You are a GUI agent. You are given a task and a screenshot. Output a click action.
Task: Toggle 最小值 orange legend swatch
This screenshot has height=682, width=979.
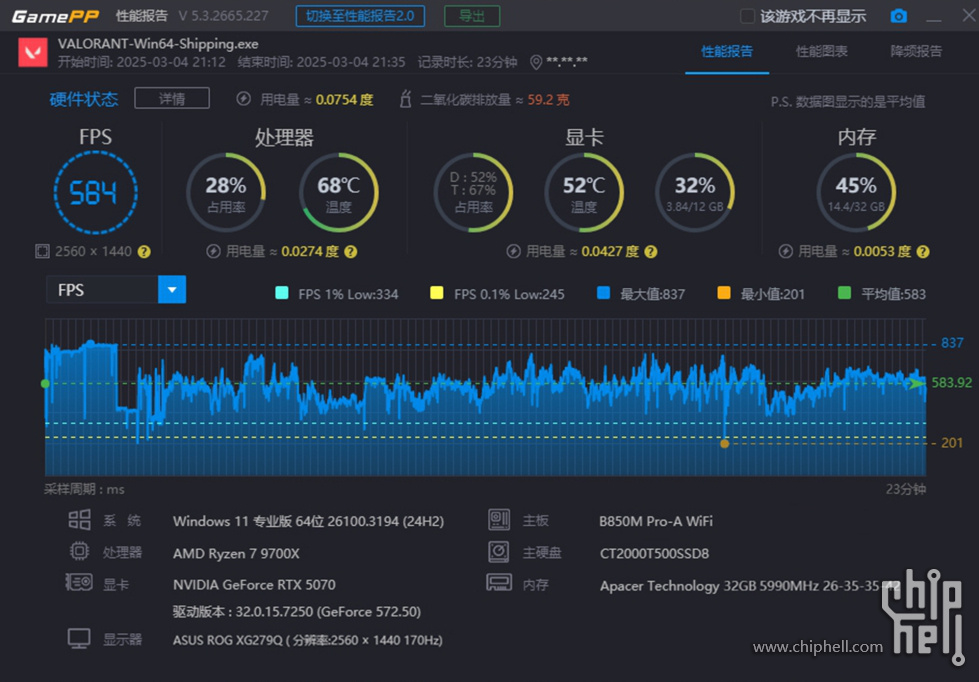(724, 293)
